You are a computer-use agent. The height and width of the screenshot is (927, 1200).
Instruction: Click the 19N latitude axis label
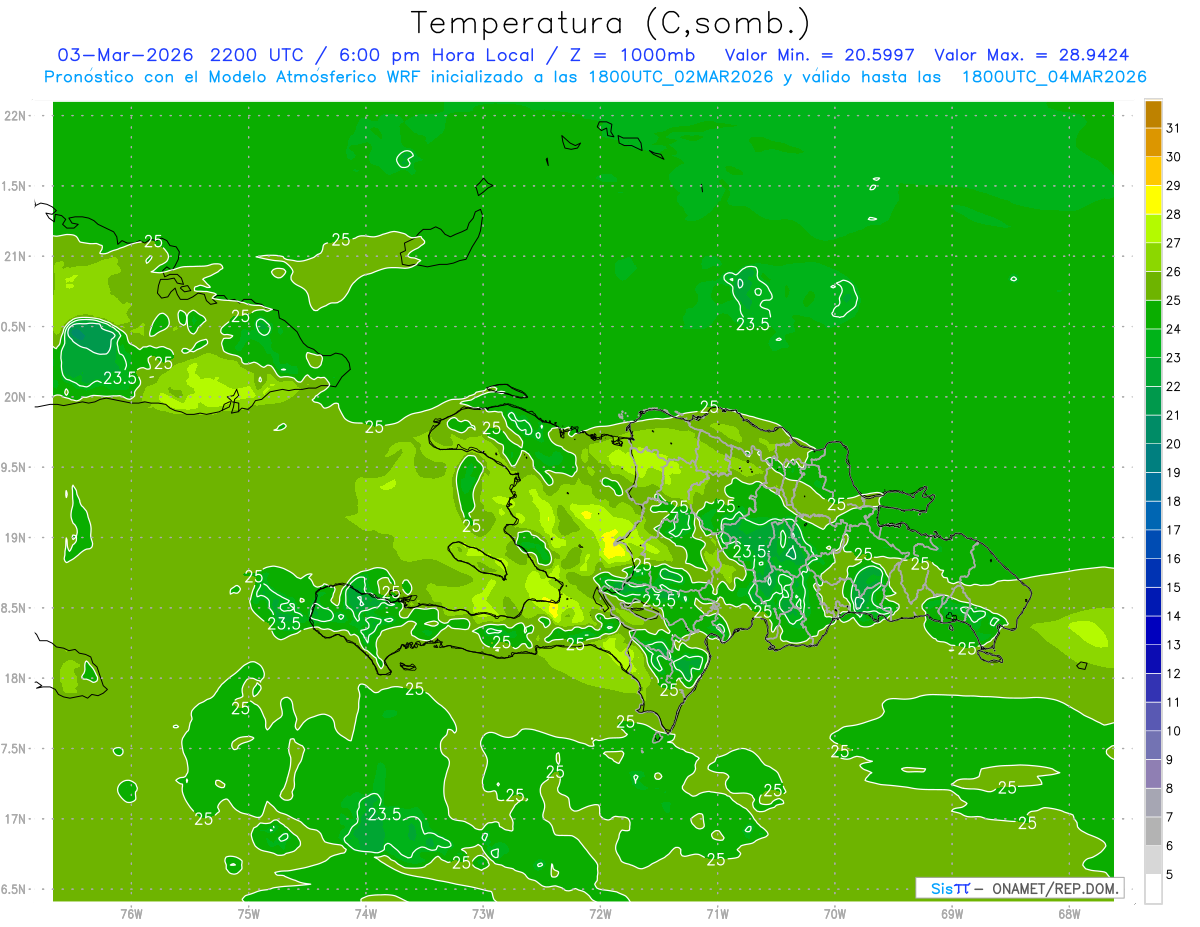[17, 538]
